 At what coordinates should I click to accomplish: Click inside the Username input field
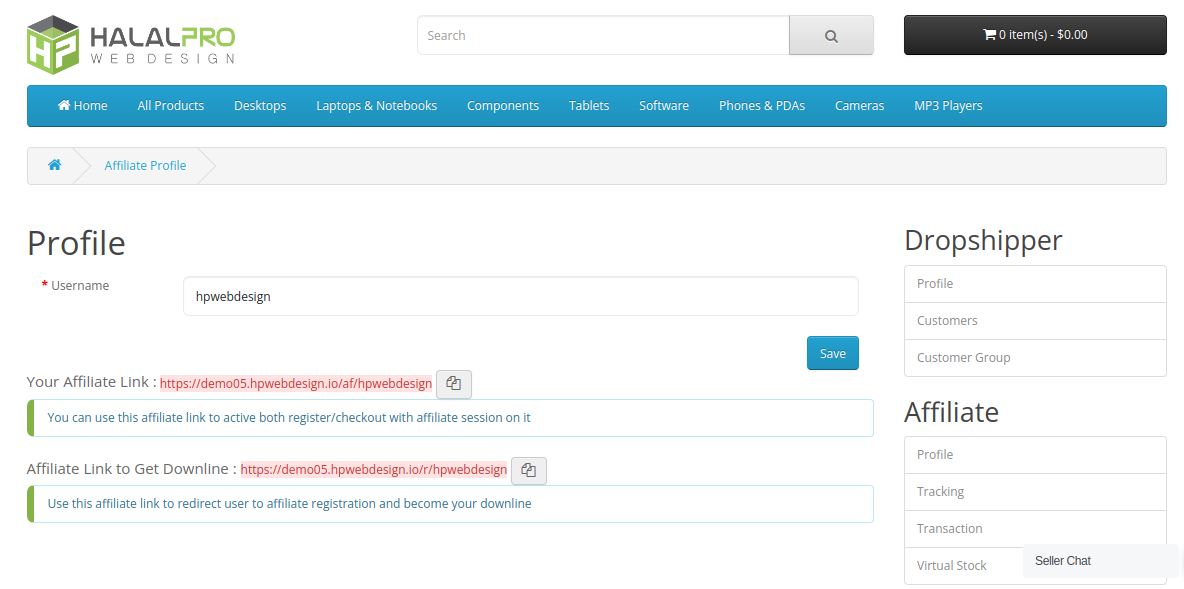(x=520, y=295)
